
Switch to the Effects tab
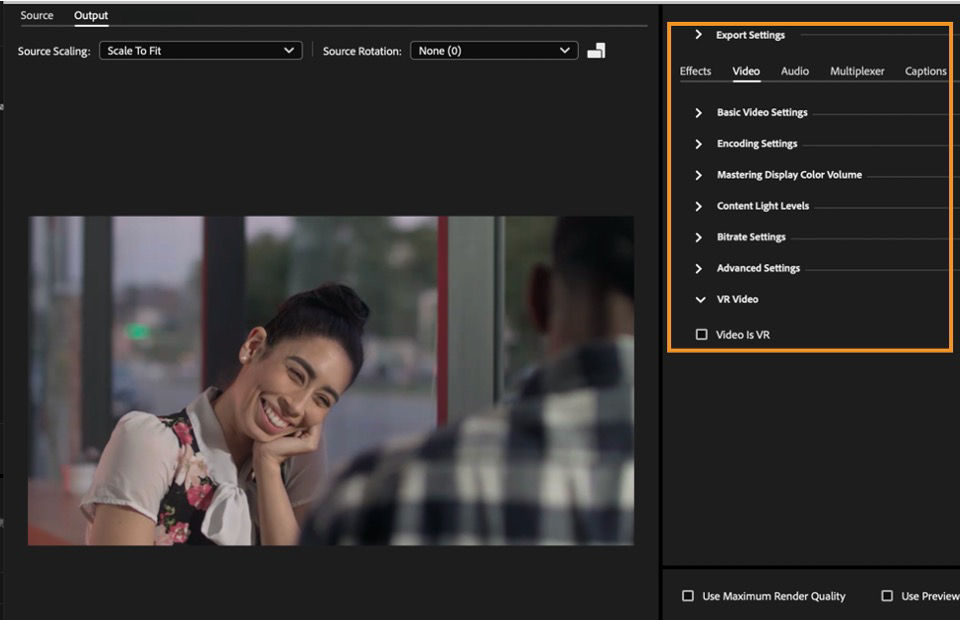click(x=696, y=70)
